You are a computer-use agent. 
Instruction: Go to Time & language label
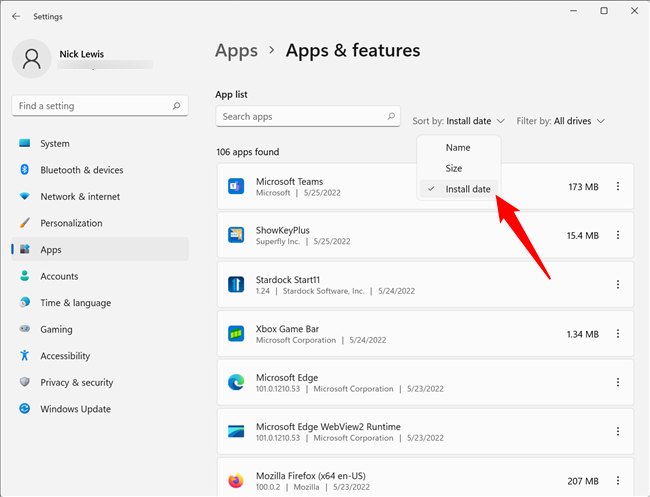pyautogui.click(x=75, y=303)
